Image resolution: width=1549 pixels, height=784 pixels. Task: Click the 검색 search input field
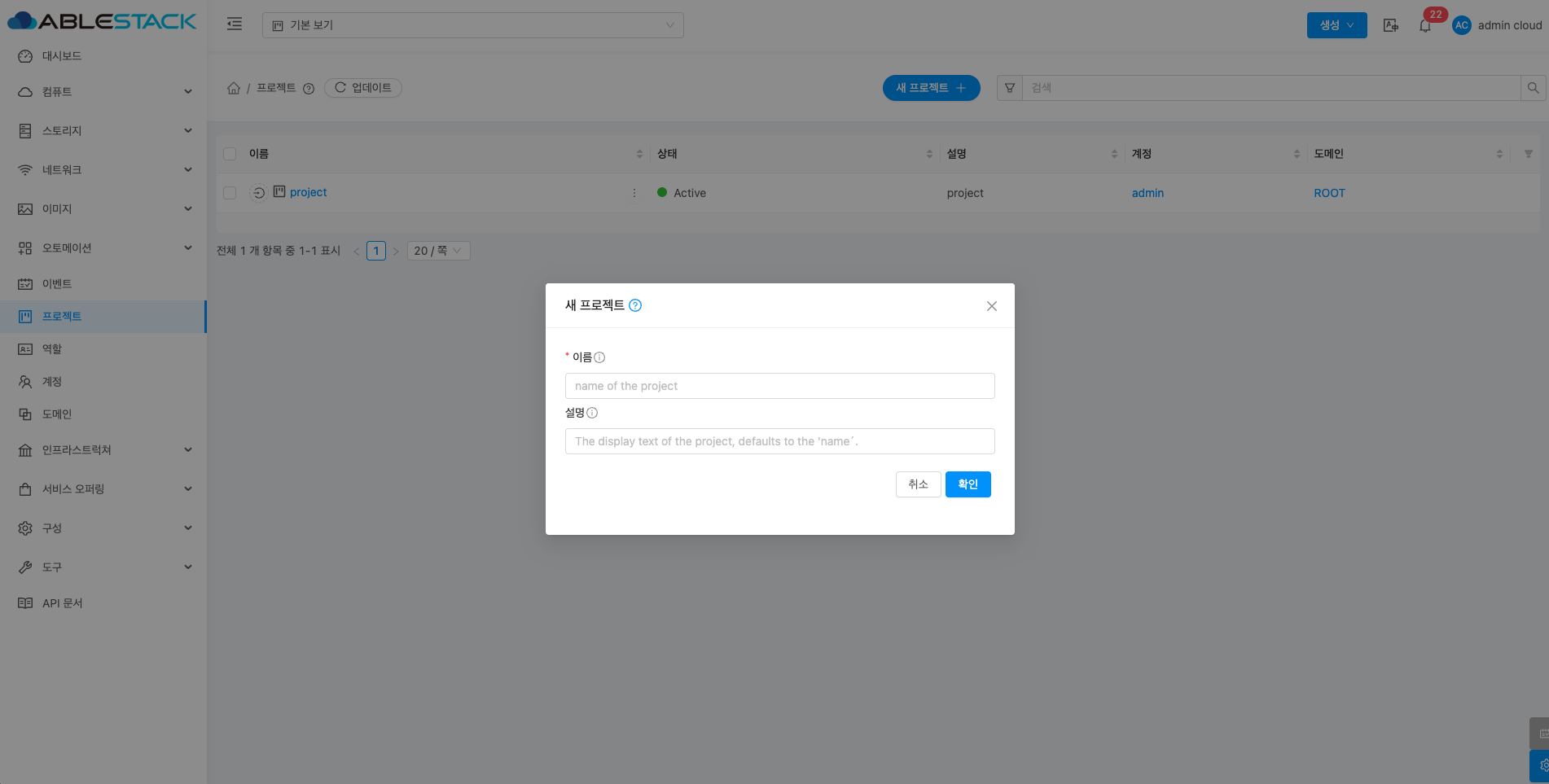pos(1271,88)
